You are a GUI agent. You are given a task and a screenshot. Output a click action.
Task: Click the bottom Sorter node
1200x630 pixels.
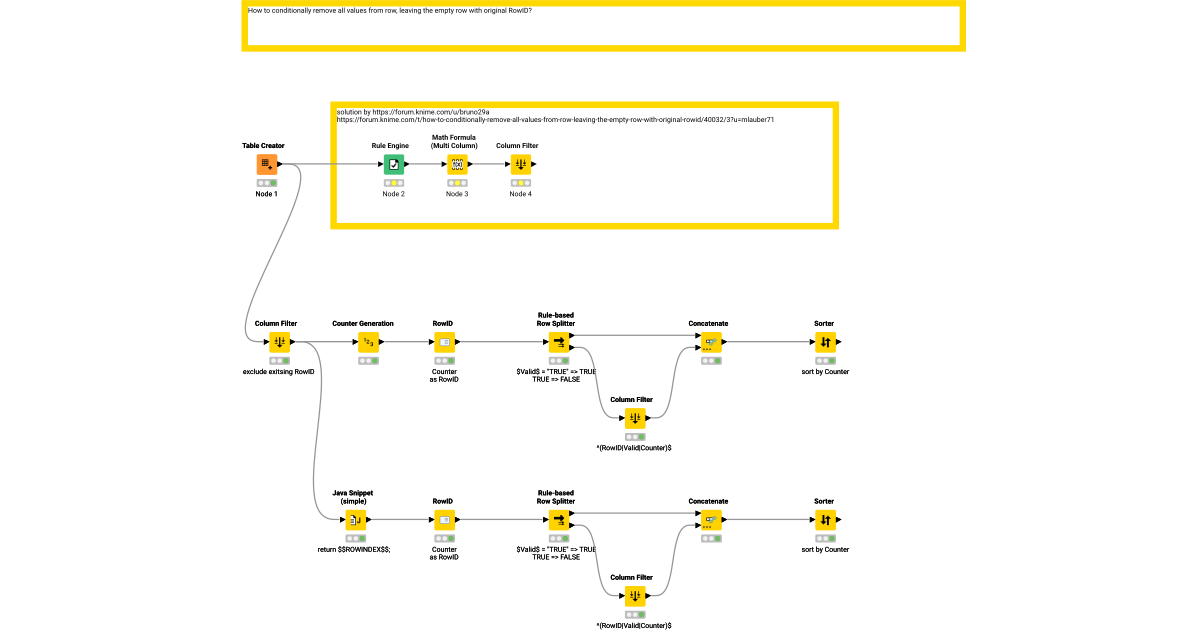[824, 520]
